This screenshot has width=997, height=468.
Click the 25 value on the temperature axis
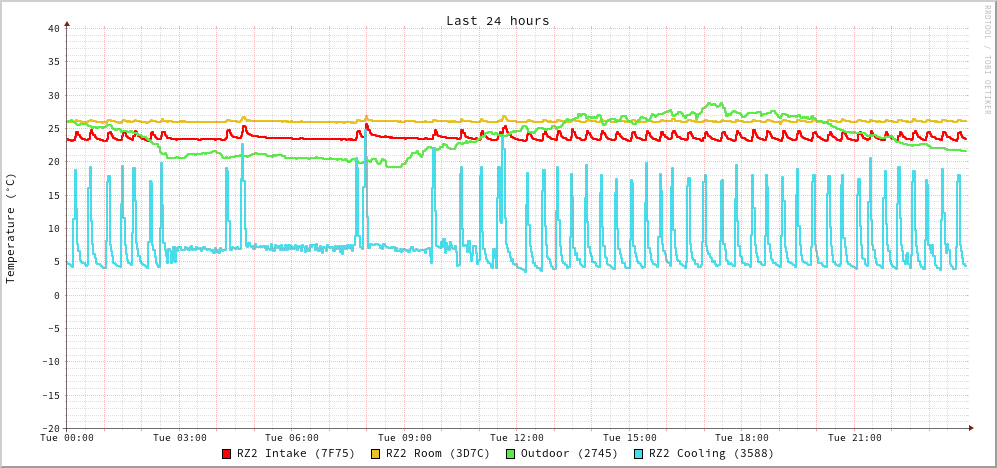tap(53, 128)
